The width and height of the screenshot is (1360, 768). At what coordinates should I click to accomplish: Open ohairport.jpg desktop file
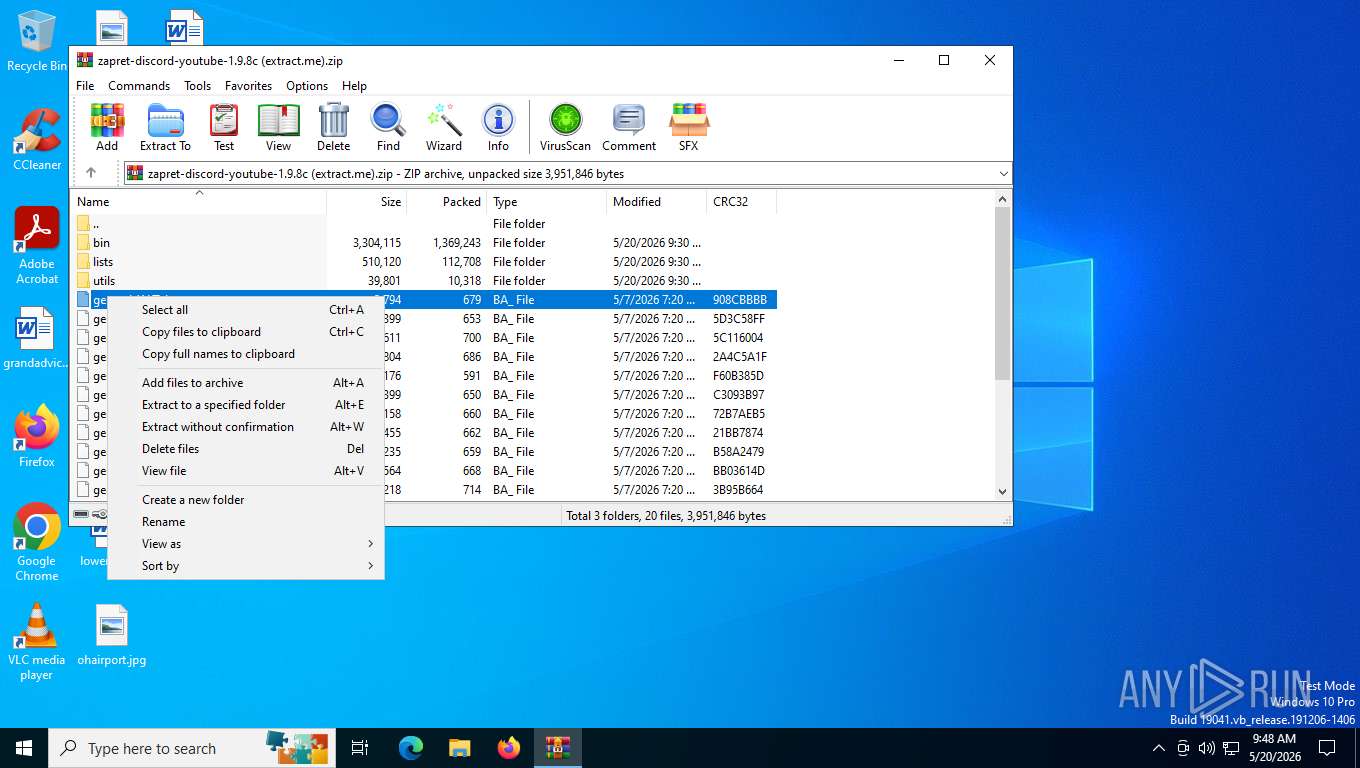pos(112,635)
